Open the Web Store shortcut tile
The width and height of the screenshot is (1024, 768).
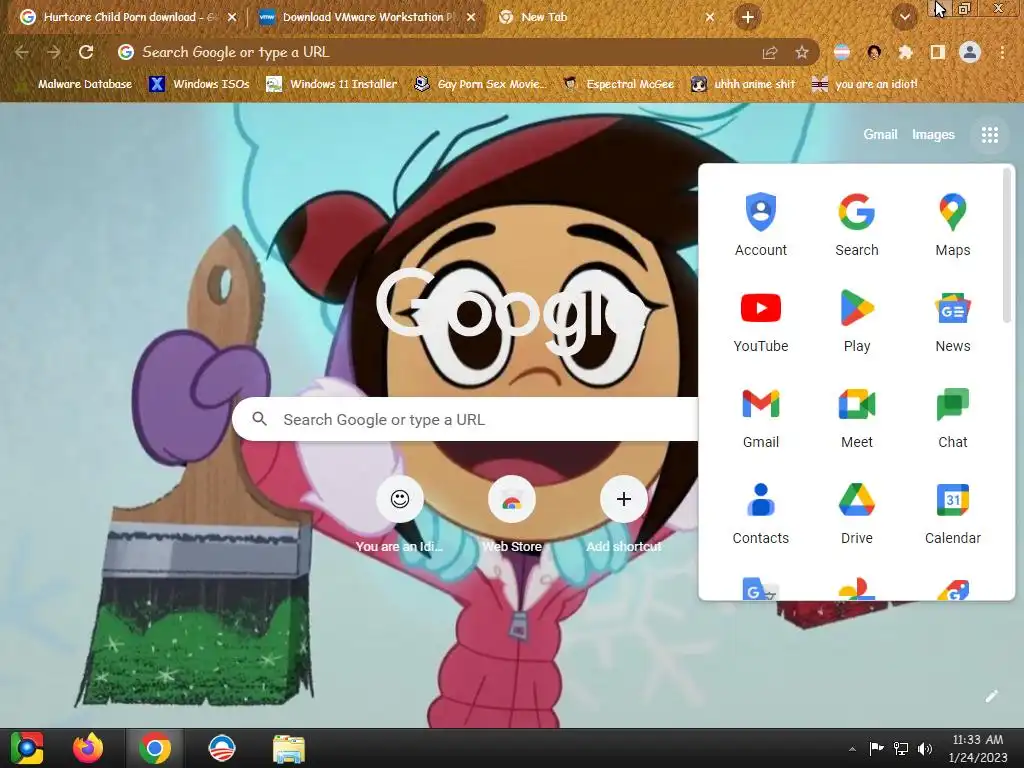tap(512, 515)
